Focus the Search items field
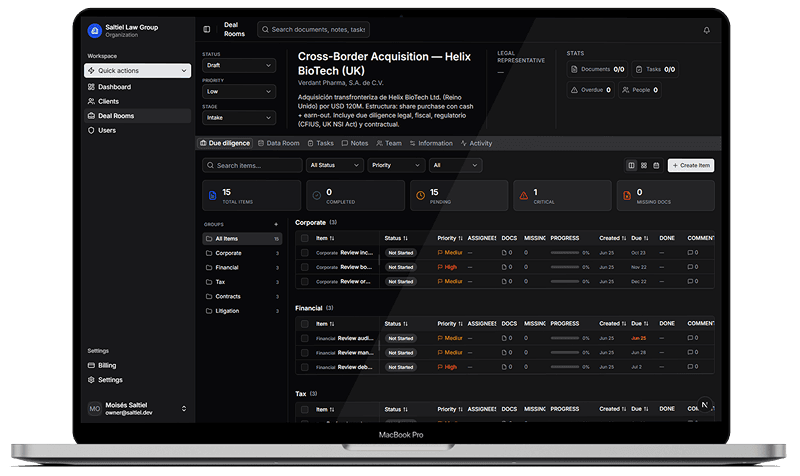Image resolution: width=800 pixels, height=476 pixels. pos(252,165)
